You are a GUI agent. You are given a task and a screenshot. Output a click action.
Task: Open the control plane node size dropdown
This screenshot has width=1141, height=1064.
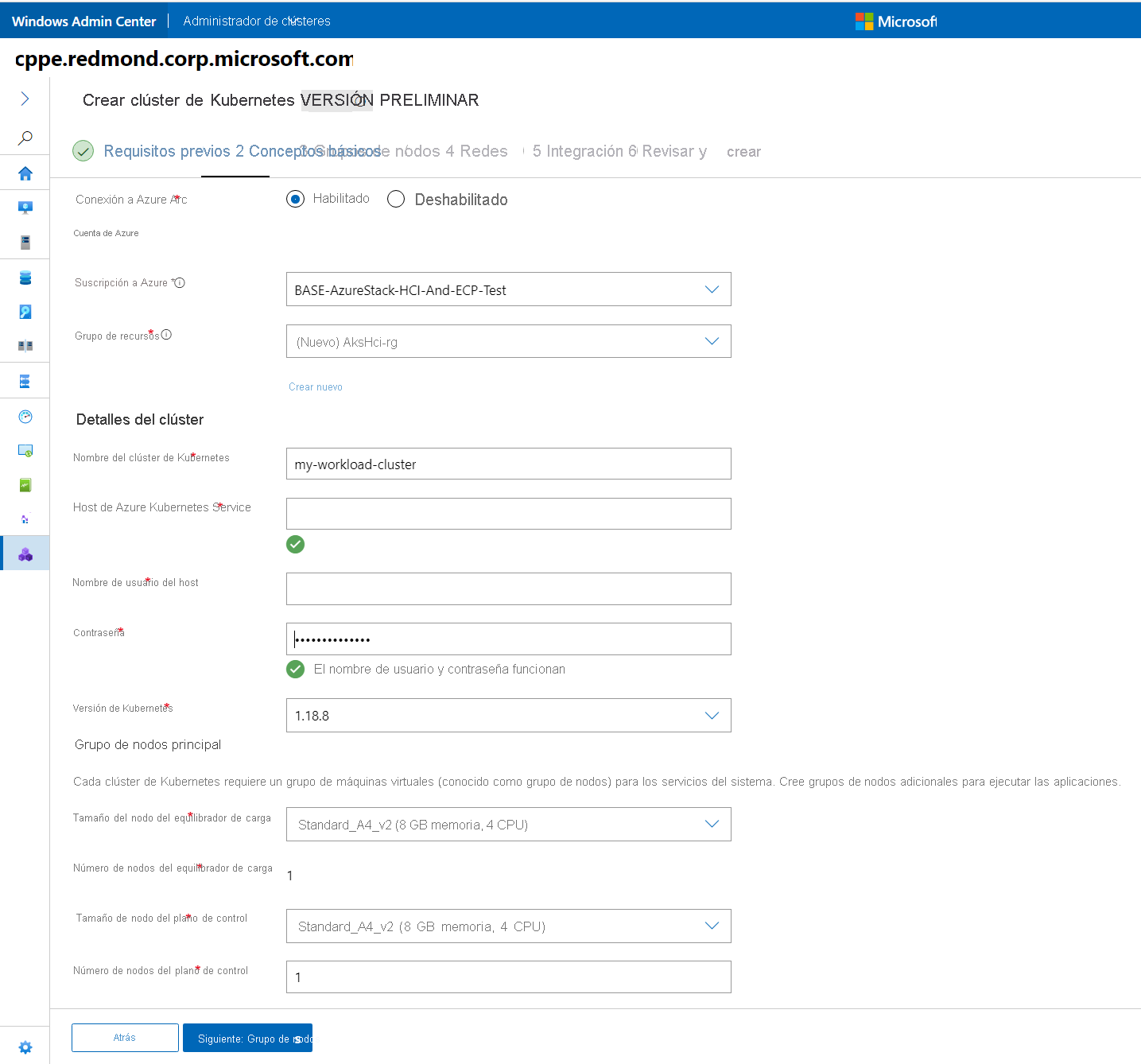pos(508,926)
